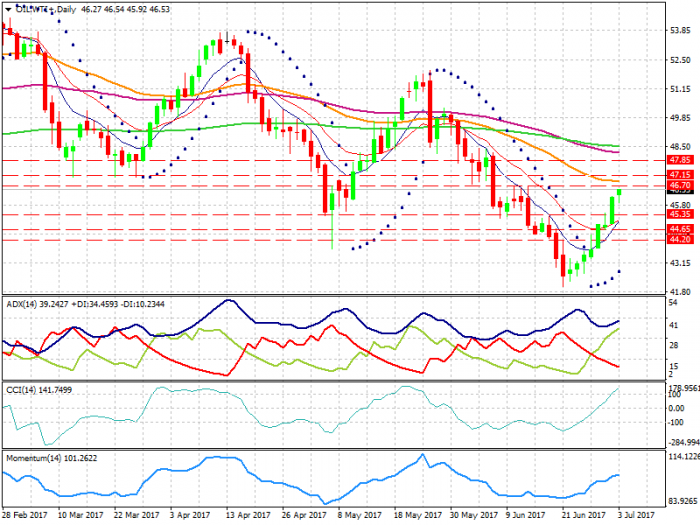Click the 52.50 price axis value
The height and width of the screenshot is (525, 700).
click(x=680, y=60)
